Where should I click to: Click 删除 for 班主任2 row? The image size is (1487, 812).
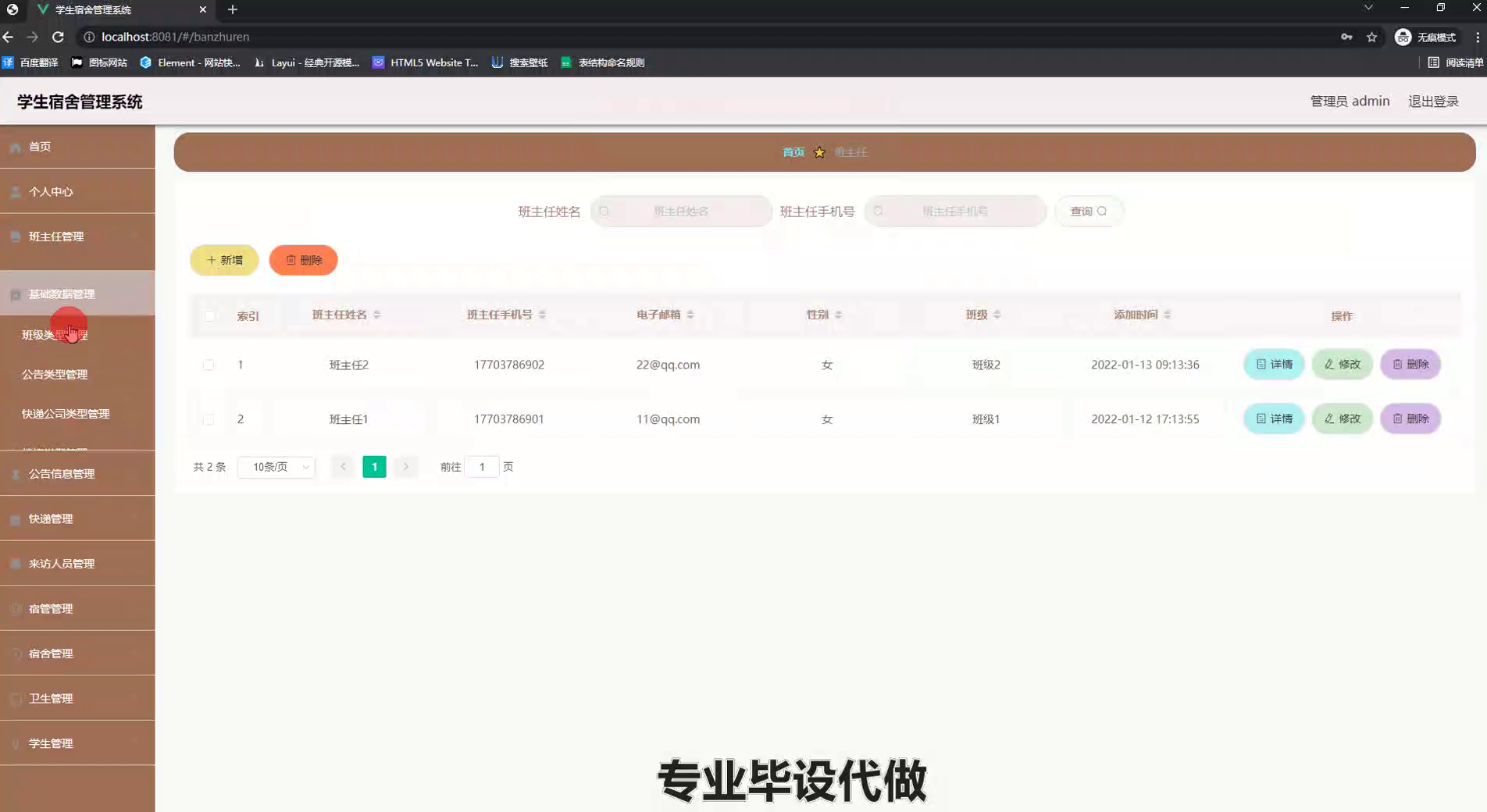pos(1410,364)
